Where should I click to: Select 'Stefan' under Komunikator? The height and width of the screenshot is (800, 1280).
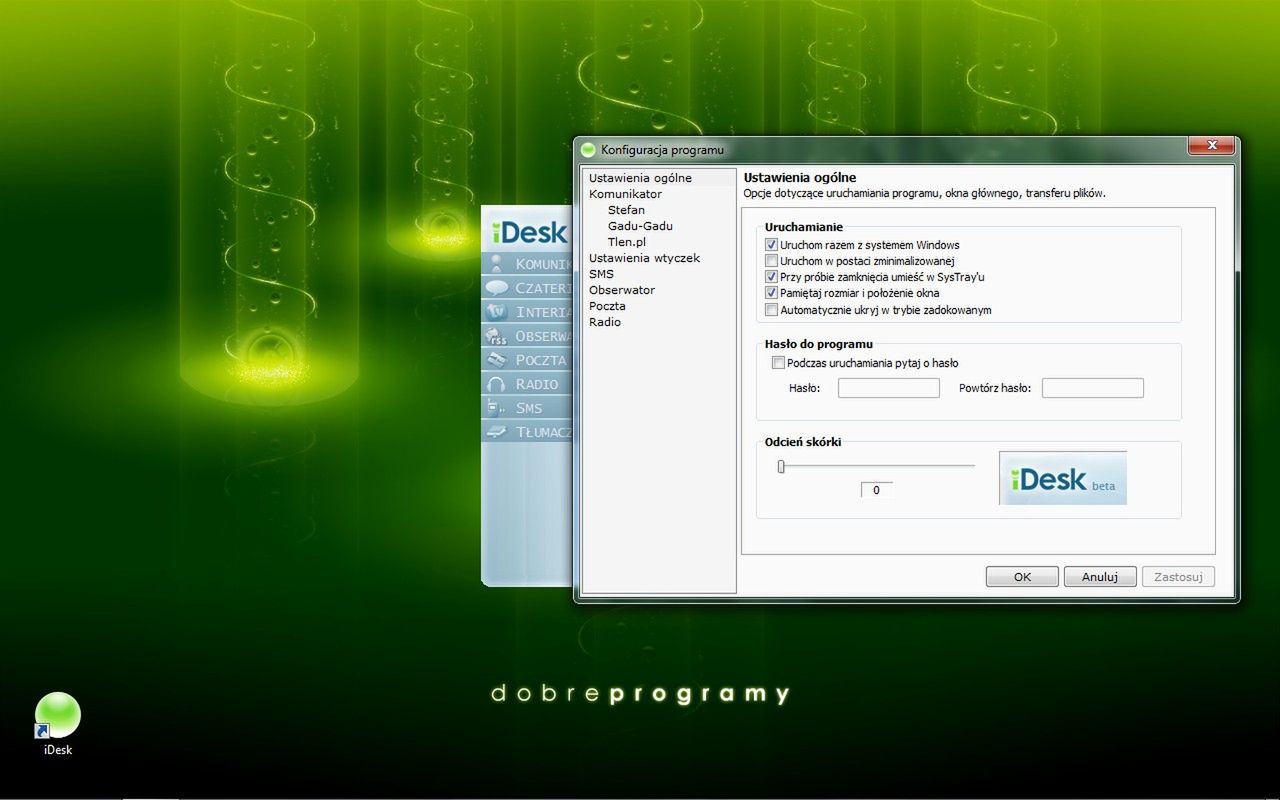pos(626,210)
